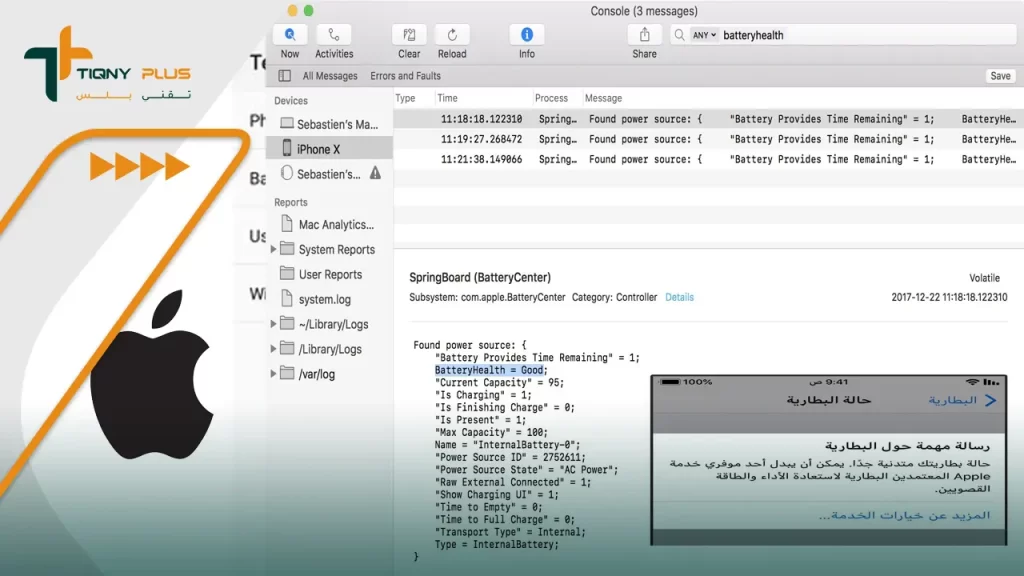1024x576 pixels.
Task: Expand the /var/log tree item
Action: [x=273, y=374]
